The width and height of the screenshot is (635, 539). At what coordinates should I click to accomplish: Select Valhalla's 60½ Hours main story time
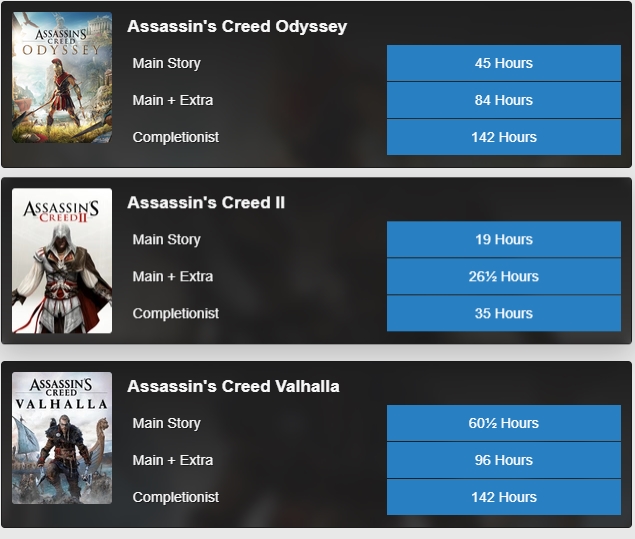click(x=503, y=424)
